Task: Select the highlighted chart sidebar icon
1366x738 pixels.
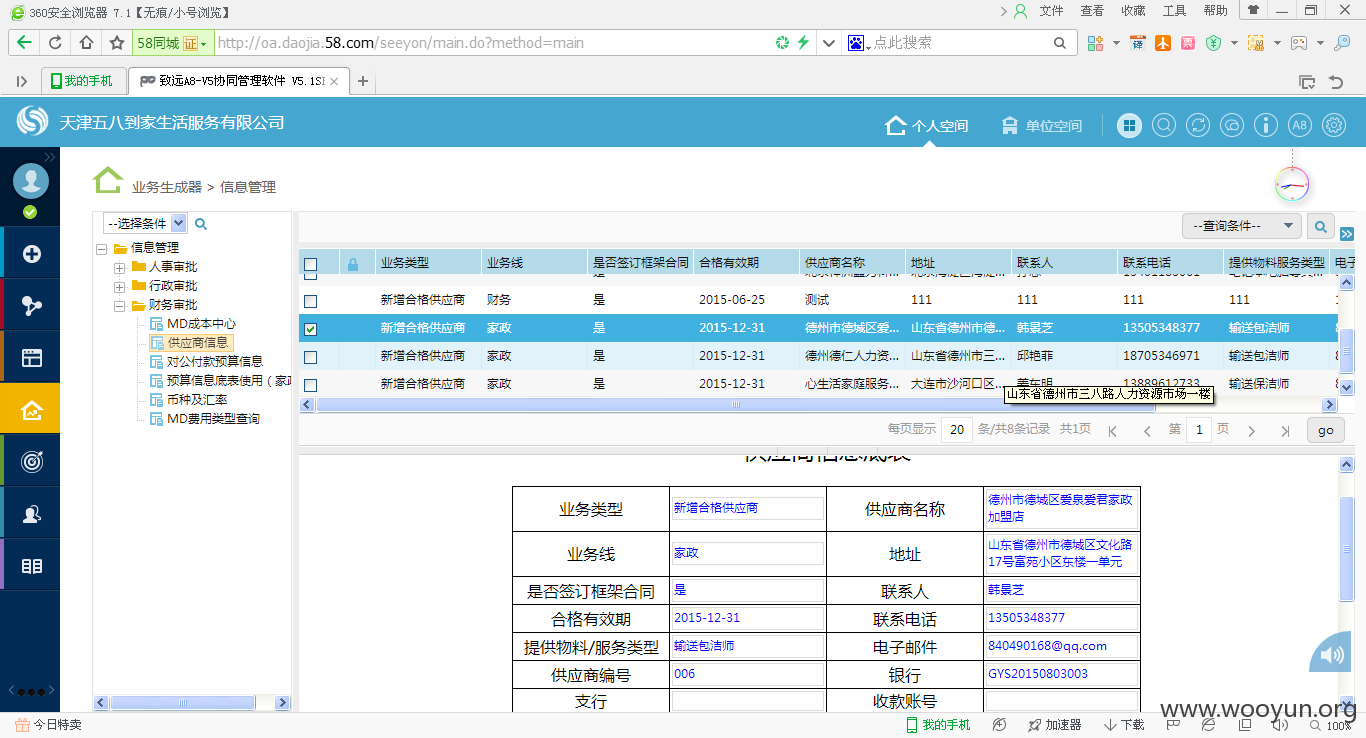Action: click(31, 409)
